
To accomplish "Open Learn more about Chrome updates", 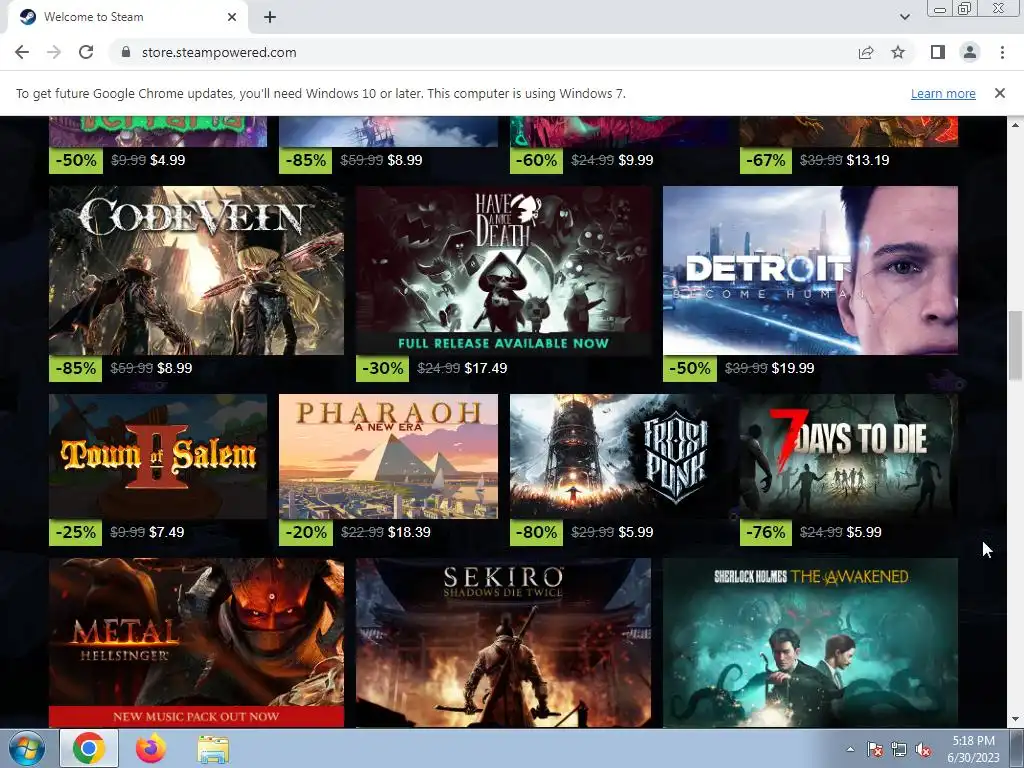I will pos(943,93).
